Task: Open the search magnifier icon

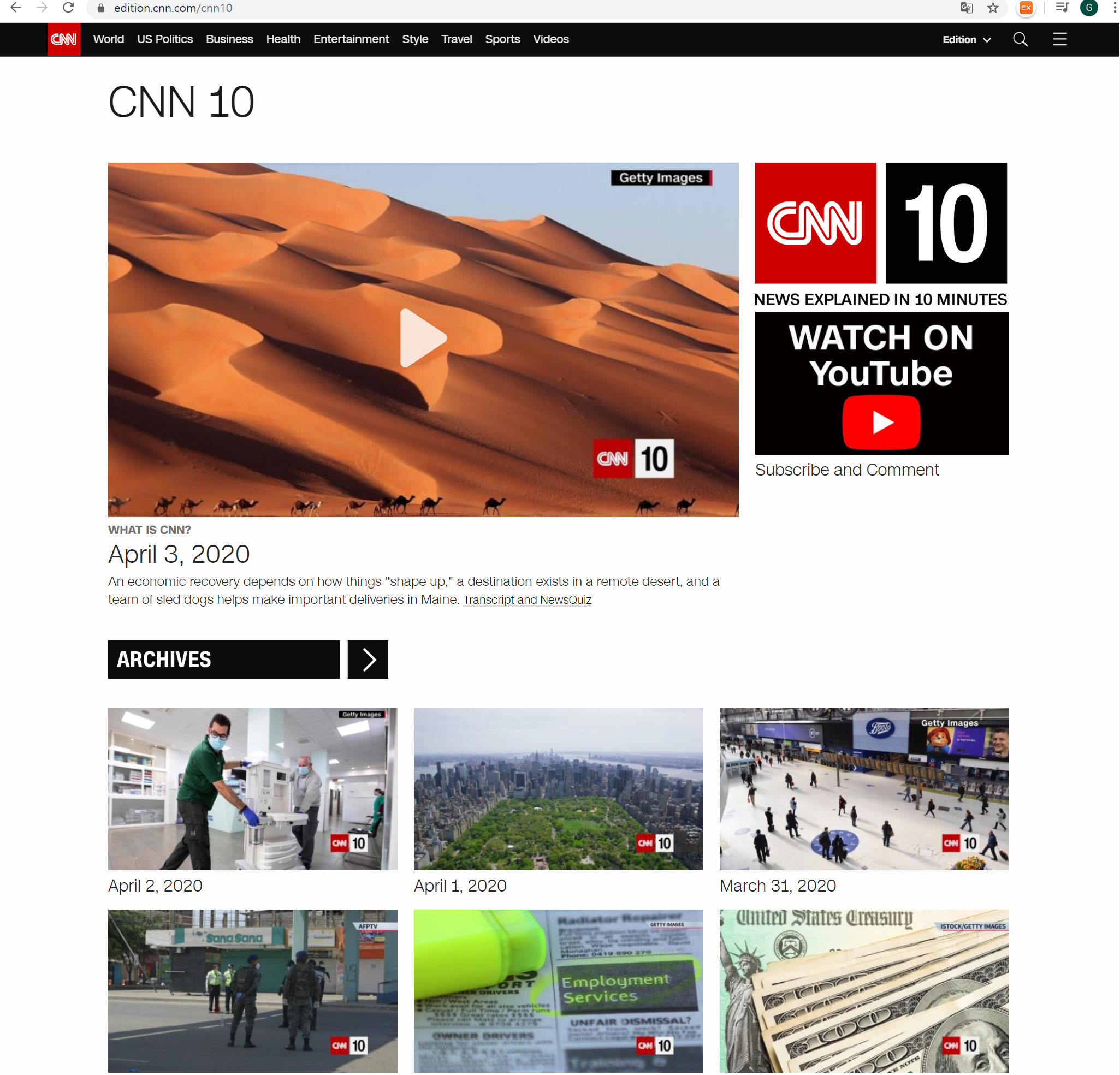Action: pyautogui.click(x=1021, y=39)
